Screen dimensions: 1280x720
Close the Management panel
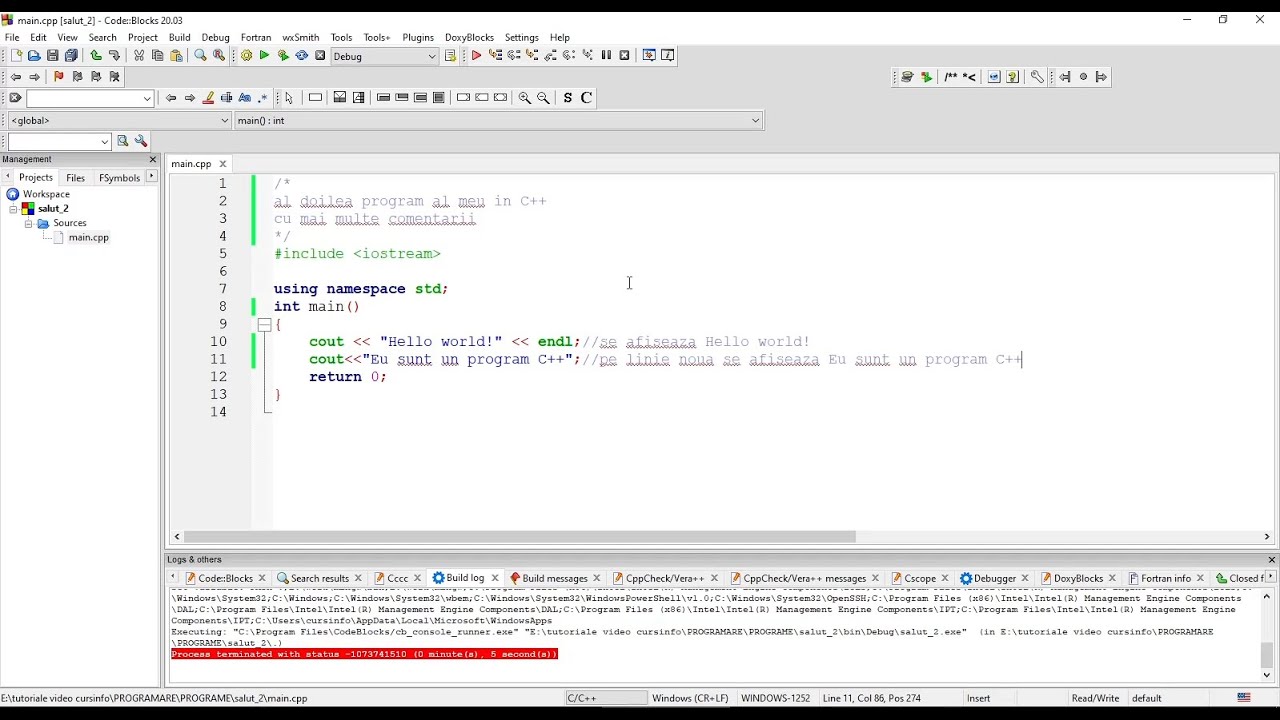(153, 160)
